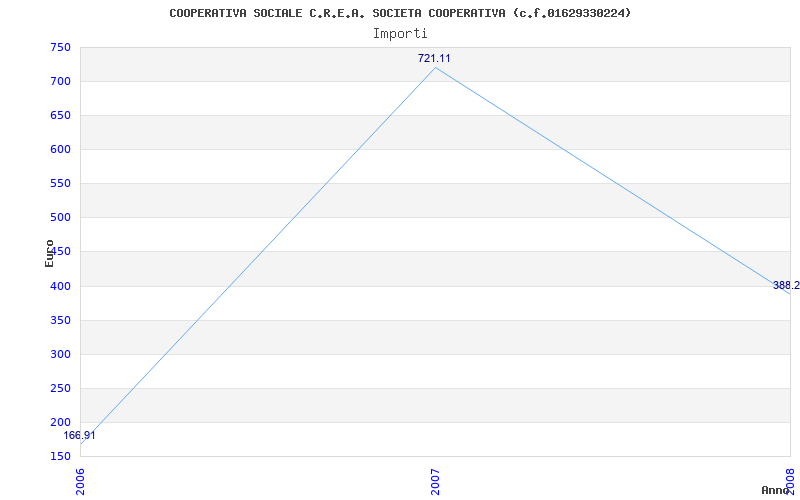This screenshot has width=800, height=500.
Task: Select the 2008 x-axis label
Action: 790,482
